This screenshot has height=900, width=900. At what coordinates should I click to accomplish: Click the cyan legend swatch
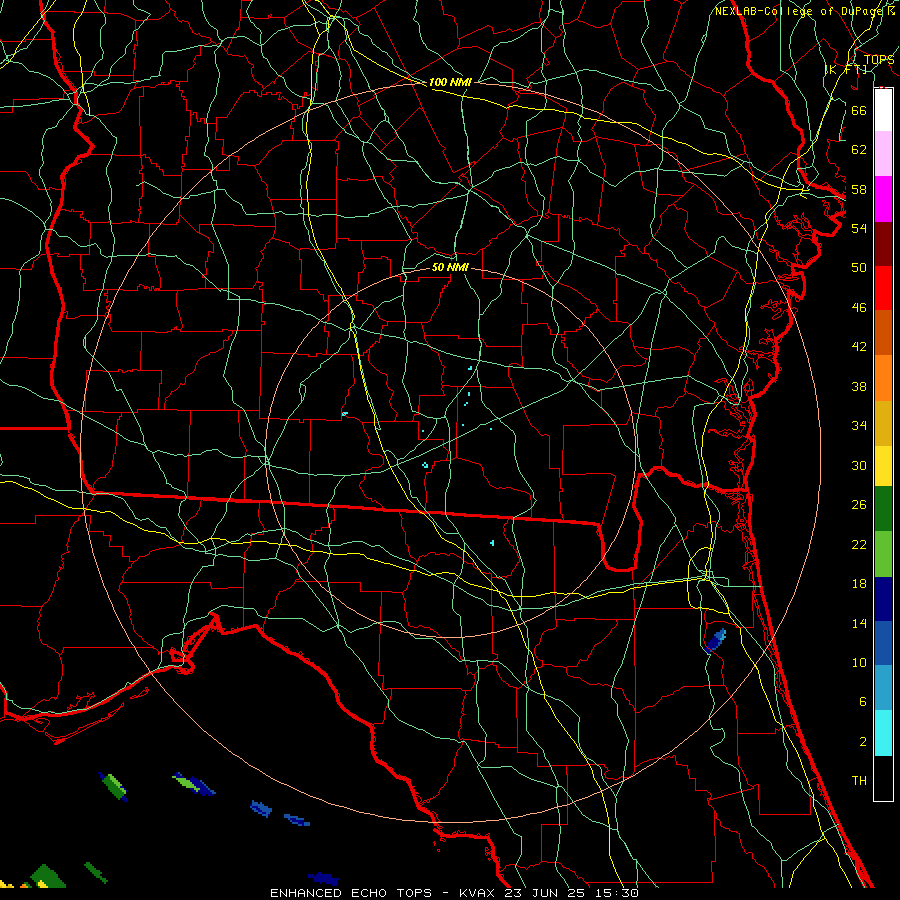pyautogui.click(x=883, y=733)
